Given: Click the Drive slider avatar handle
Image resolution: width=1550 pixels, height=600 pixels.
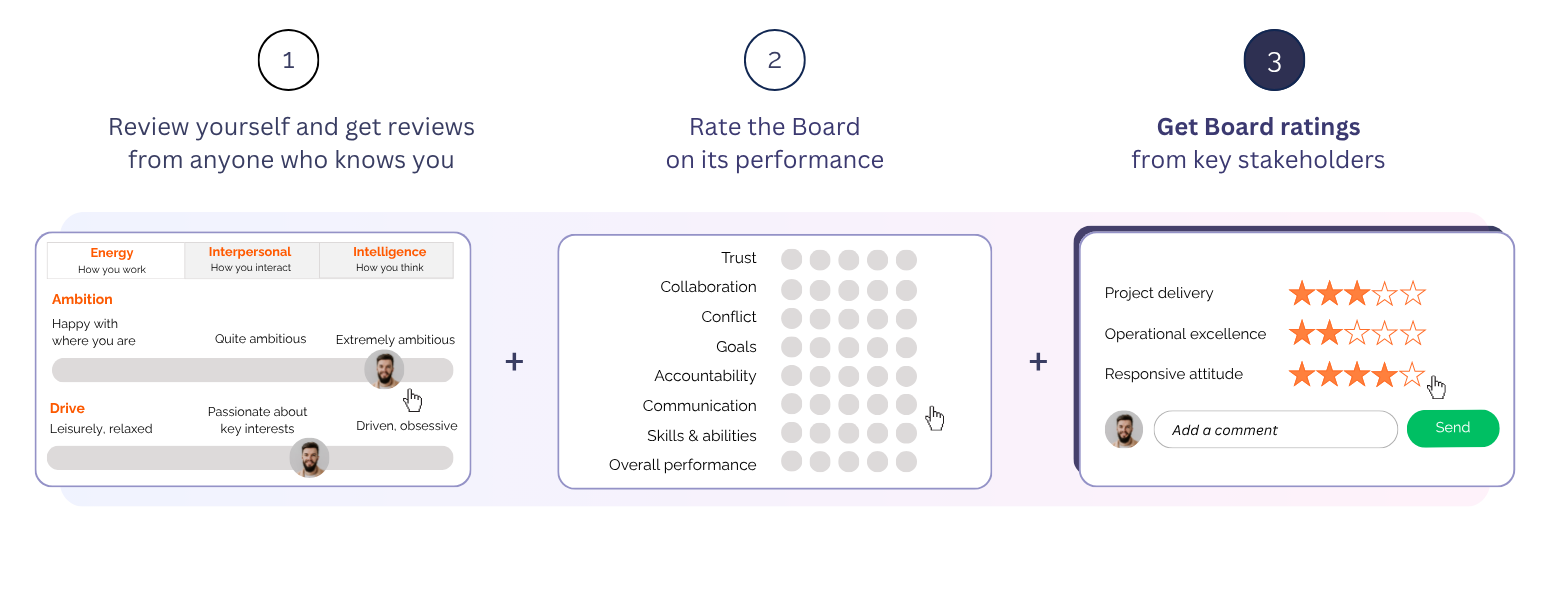Looking at the screenshot, I should click(309, 457).
